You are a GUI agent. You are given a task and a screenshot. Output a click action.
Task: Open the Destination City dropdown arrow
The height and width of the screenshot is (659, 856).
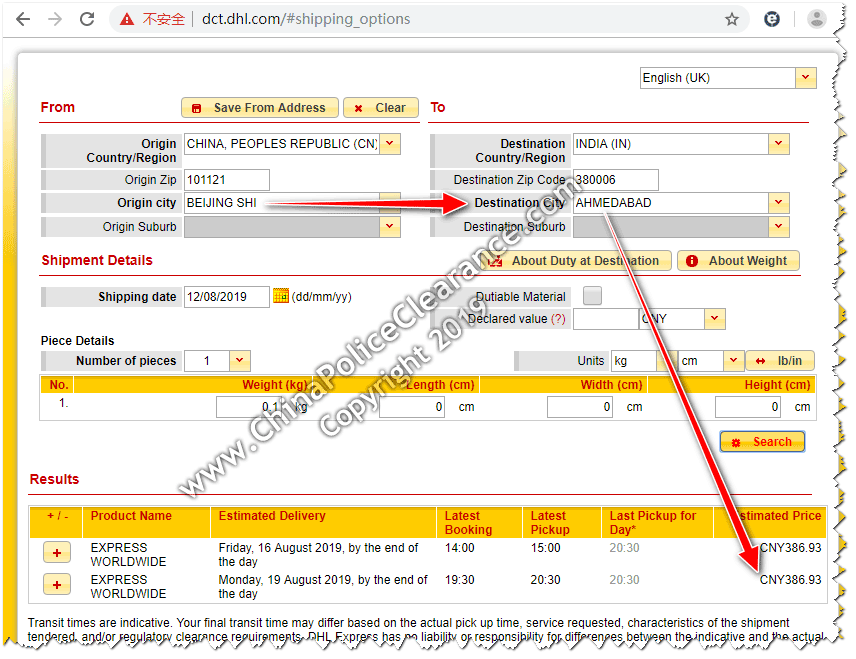[778, 203]
